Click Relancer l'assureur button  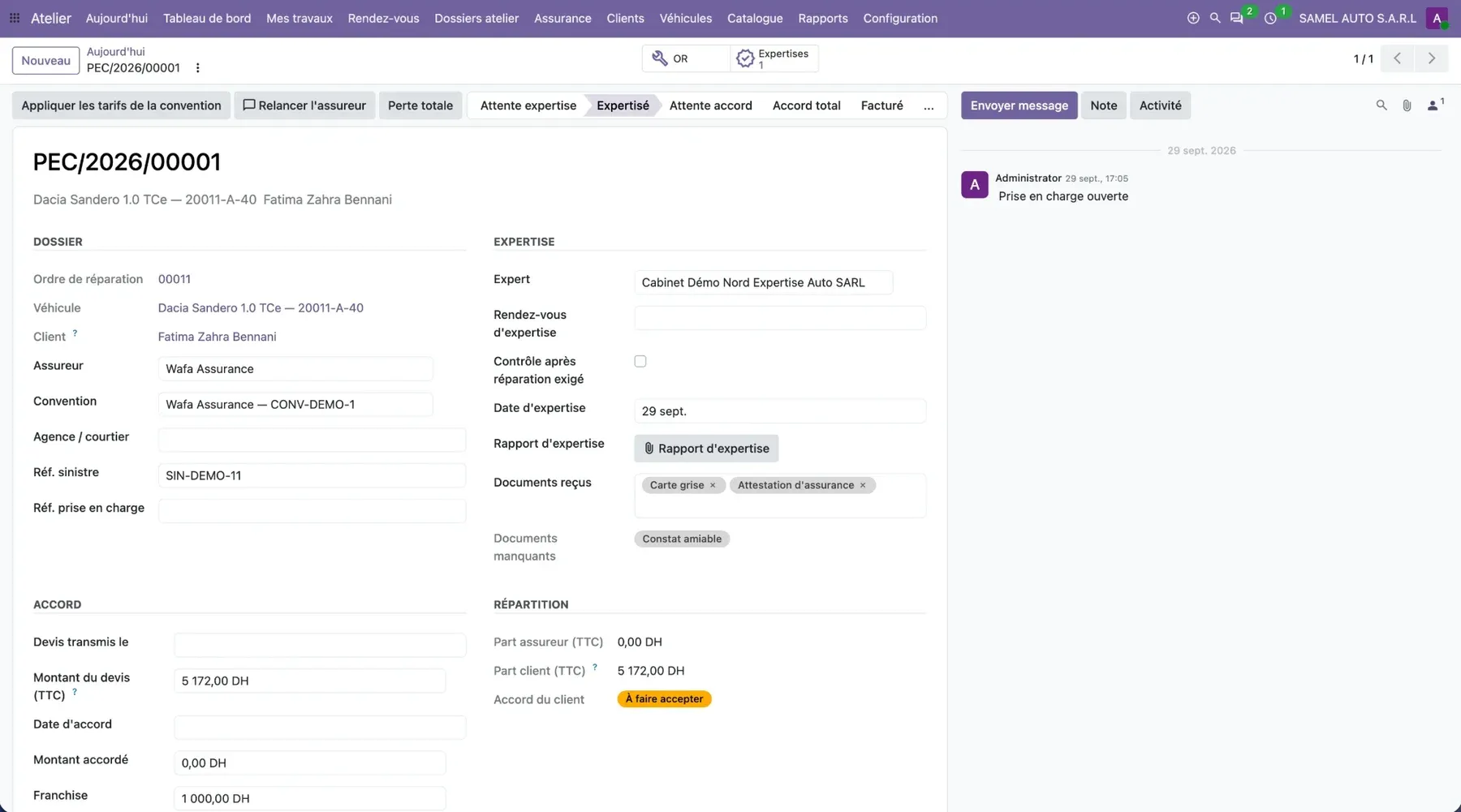click(x=304, y=105)
